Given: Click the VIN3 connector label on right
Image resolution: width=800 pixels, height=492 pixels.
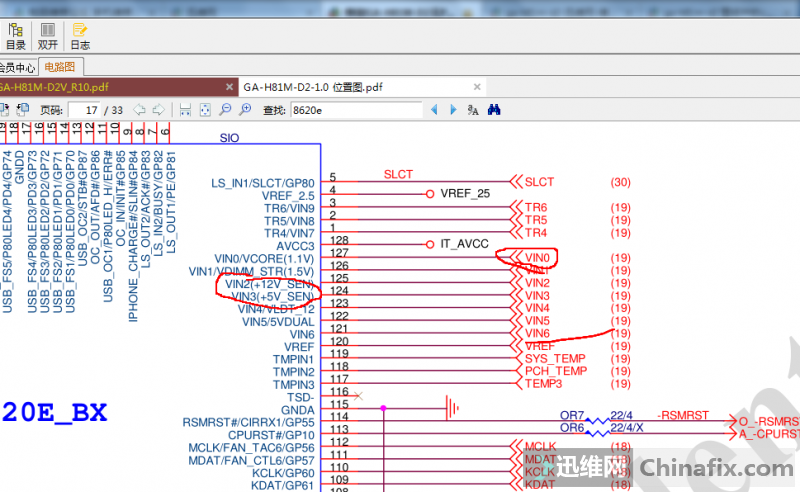Looking at the screenshot, I should coord(537,296).
